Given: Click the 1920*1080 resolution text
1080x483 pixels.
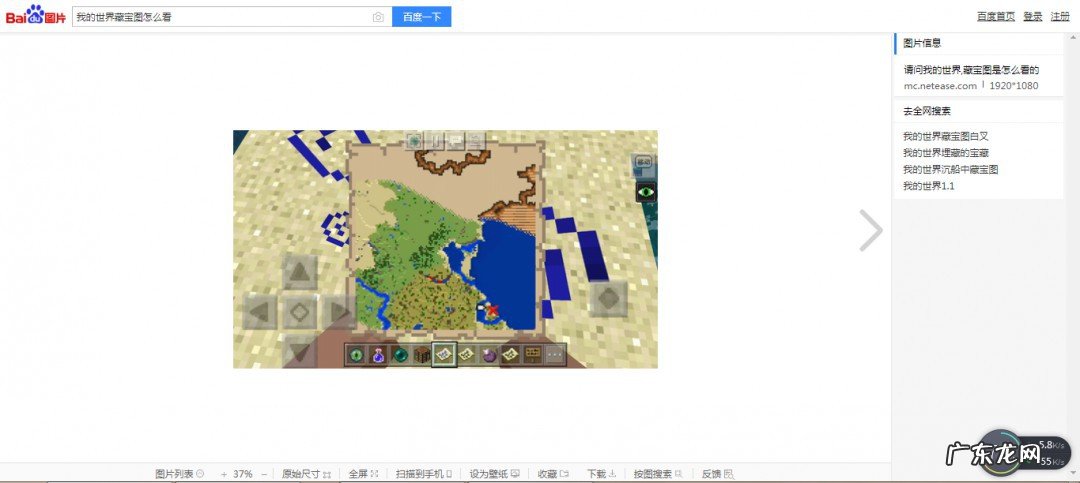Looking at the screenshot, I should click(x=1013, y=85).
